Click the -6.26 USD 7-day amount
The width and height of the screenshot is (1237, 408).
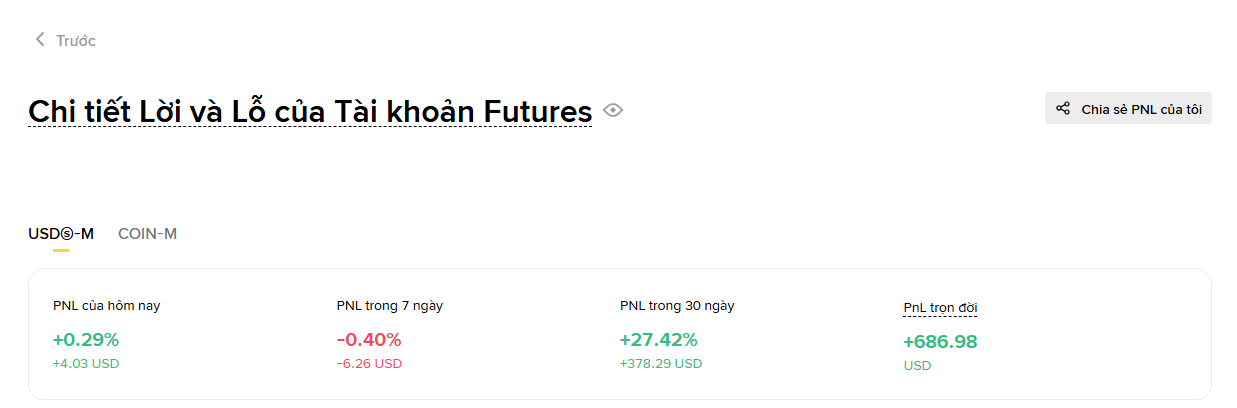[x=369, y=364]
